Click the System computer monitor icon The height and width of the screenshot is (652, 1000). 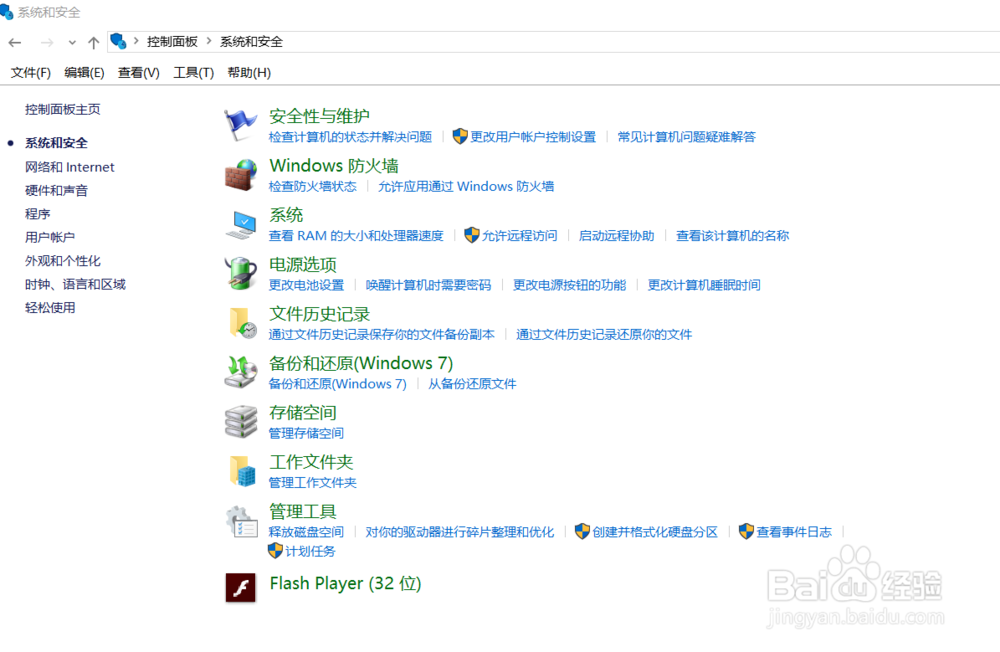(240, 225)
